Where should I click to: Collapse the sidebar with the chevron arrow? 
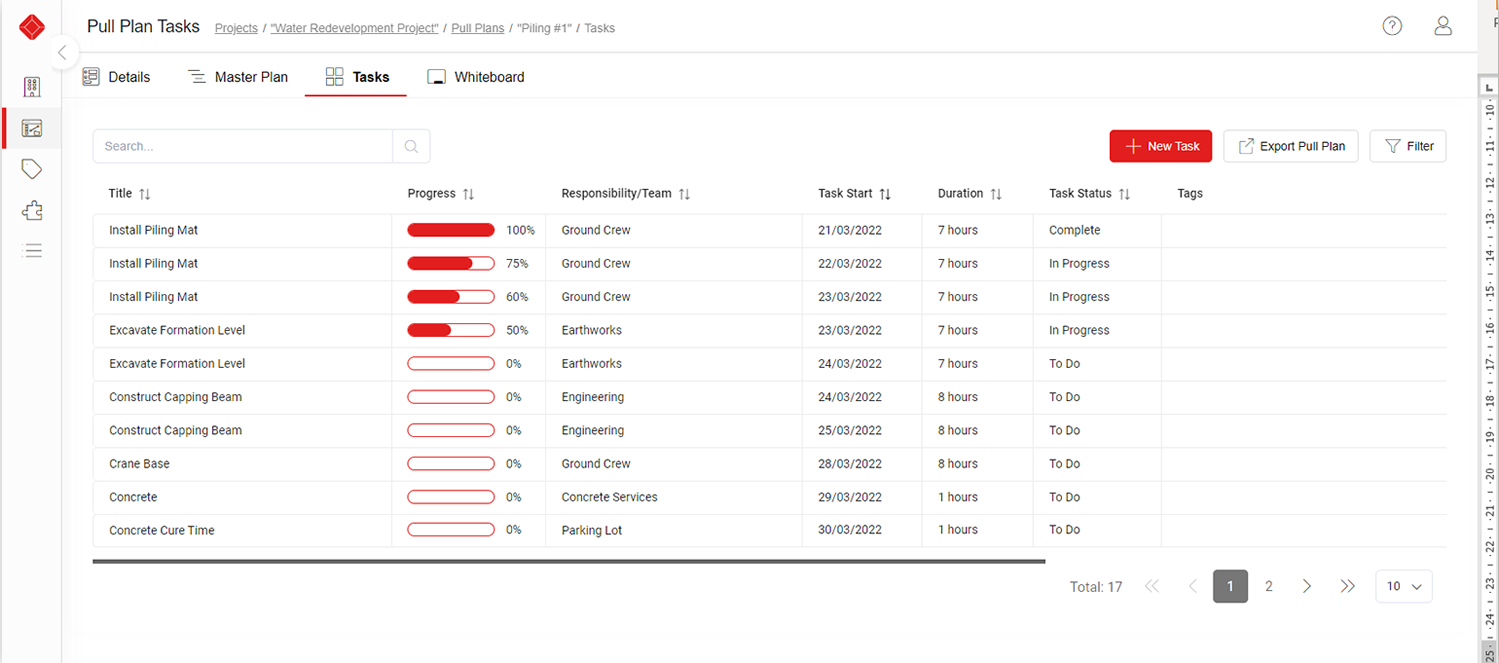(x=62, y=53)
